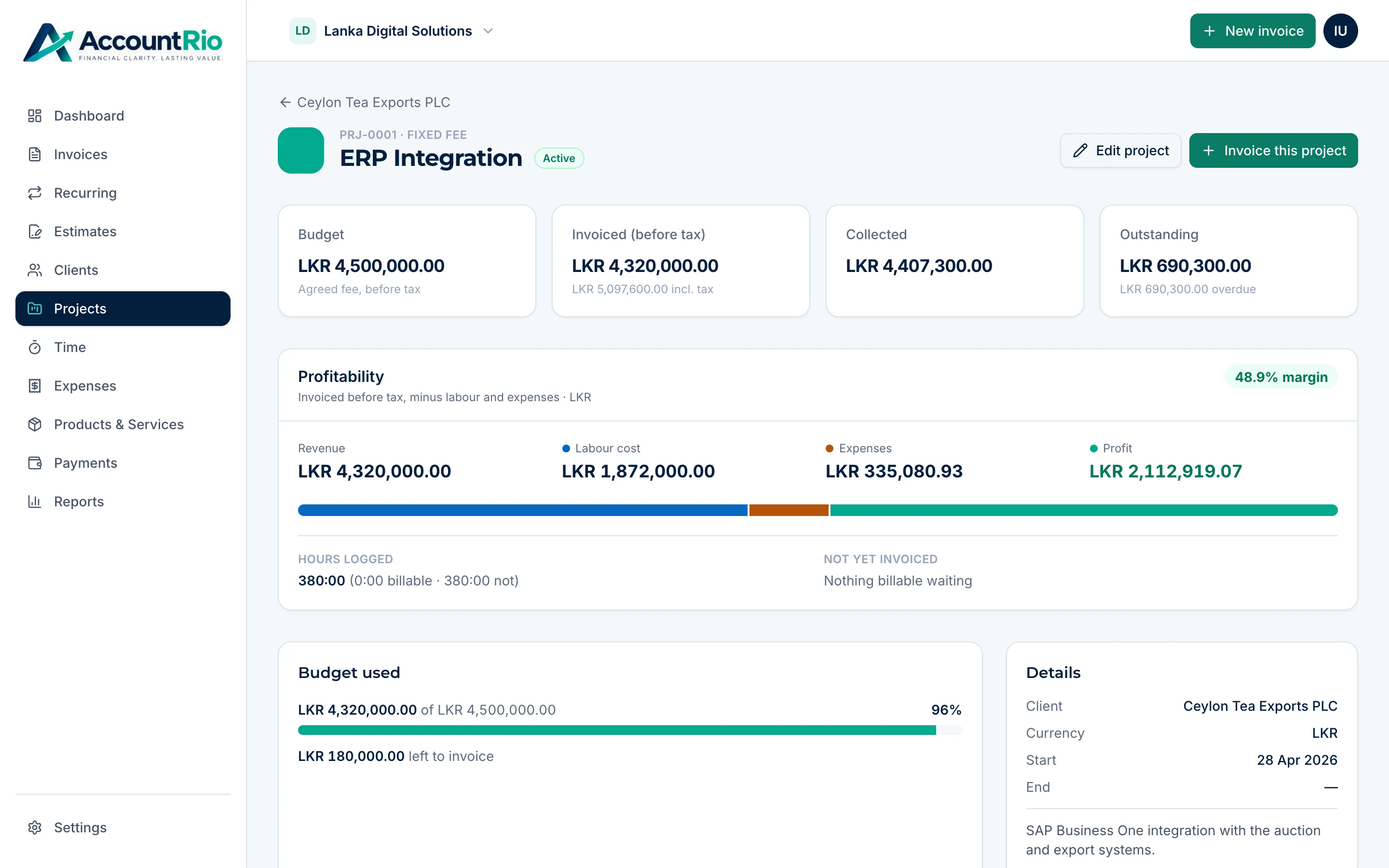The image size is (1389, 868).
Task: Open the Time tracking section
Action: click(x=123, y=347)
